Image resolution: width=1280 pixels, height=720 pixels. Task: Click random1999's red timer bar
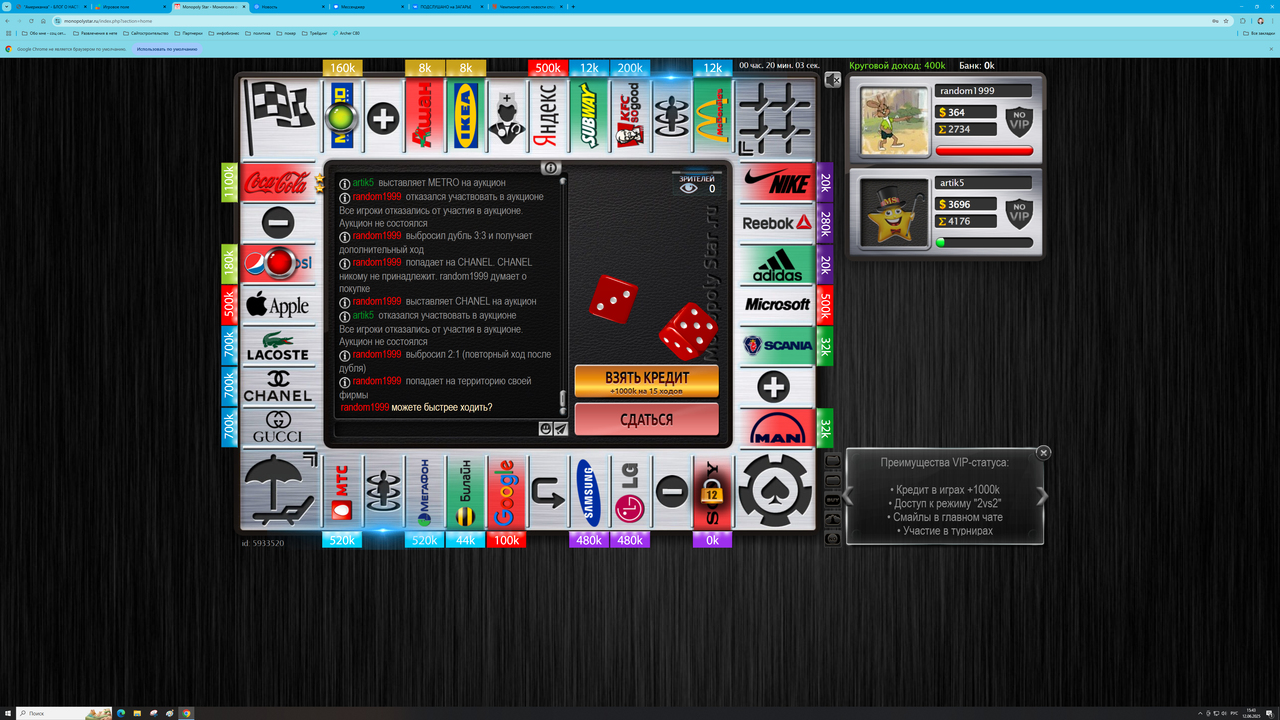pos(984,151)
